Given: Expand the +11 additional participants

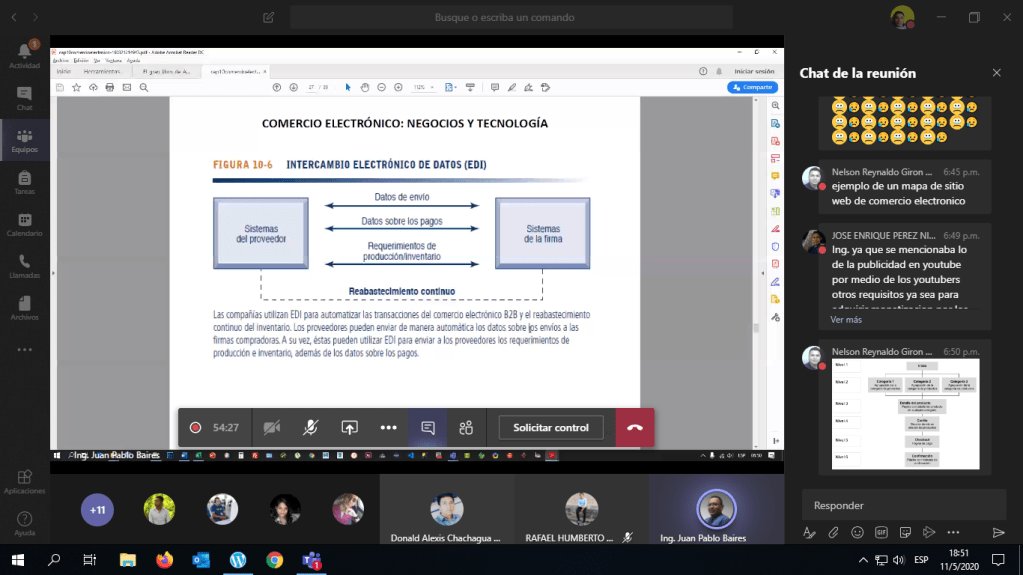Looking at the screenshot, I should pyautogui.click(x=97, y=510).
